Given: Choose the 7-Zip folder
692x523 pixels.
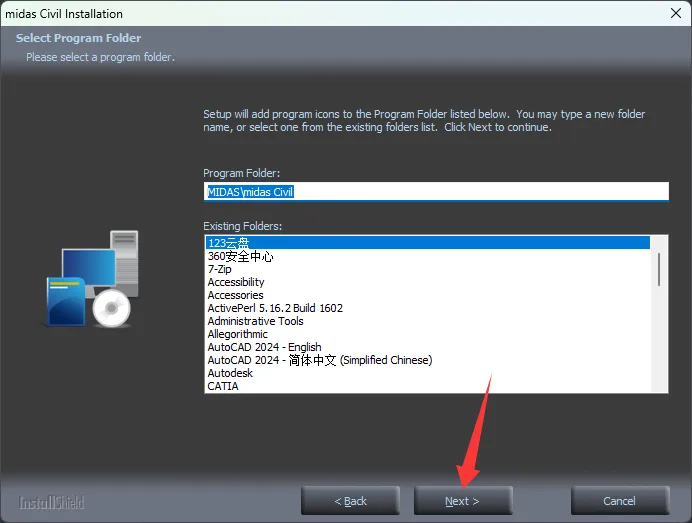Looking at the screenshot, I should (x=428, y=269).
